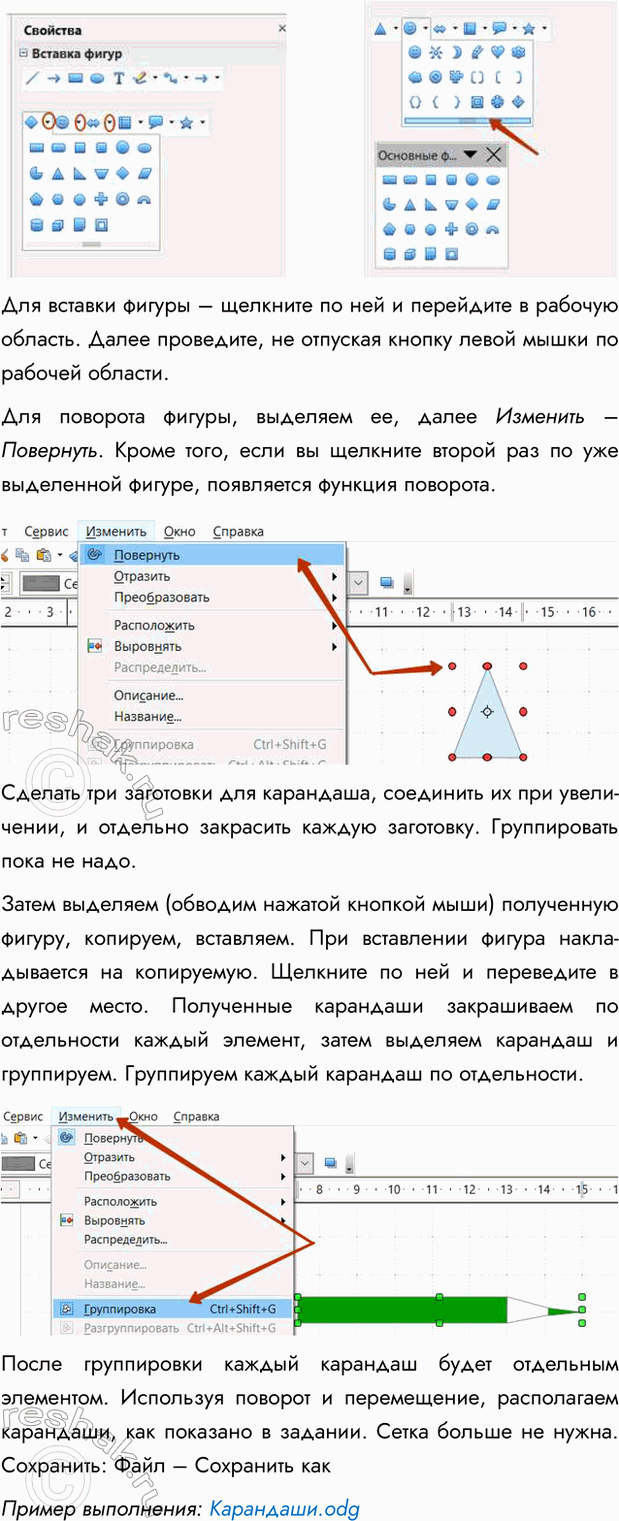The width and height of the screenshot is (619, 1521).
Task: Choose the highlighted Группировка Ctrl+Shift+G item
Action: pyautogui.click(x=173, y=1308)
